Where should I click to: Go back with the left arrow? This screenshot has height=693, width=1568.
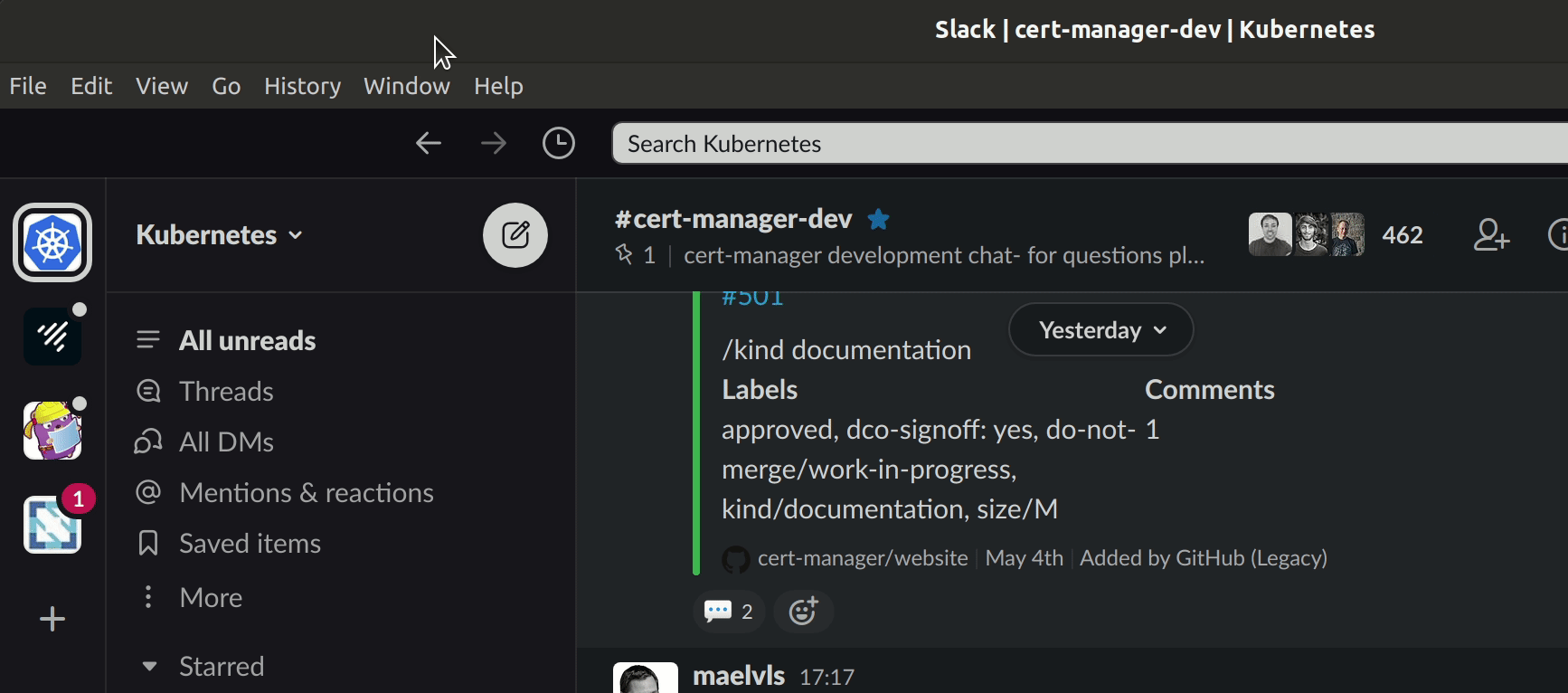pos(428,143)
